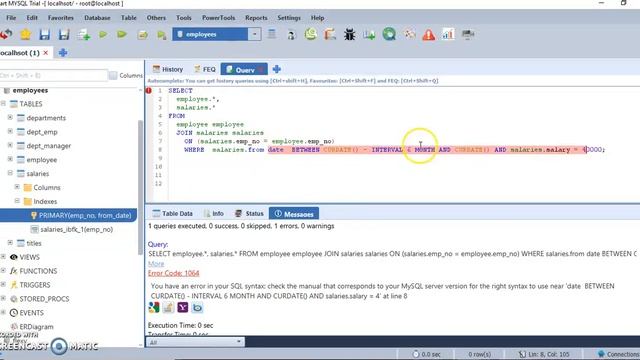Toggle the Columns checkbox in object filter
The height and width of the screenshot is (360, 640).
point(113,75)
